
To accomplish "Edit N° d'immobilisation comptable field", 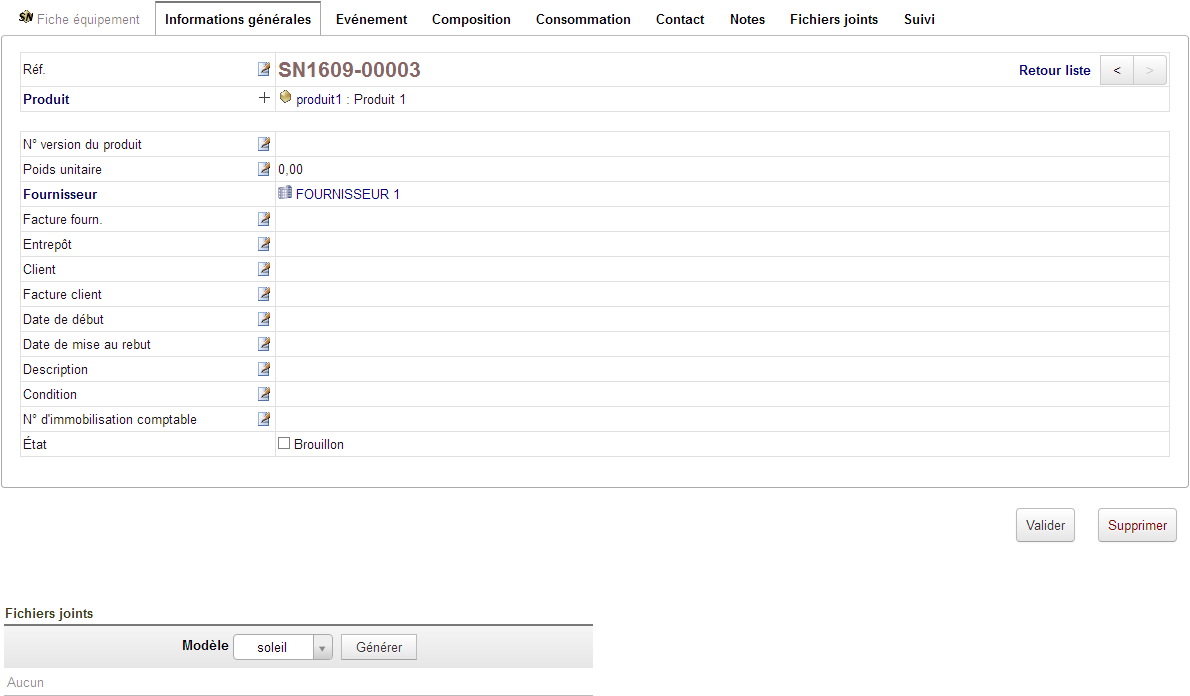I will point(263,418).
